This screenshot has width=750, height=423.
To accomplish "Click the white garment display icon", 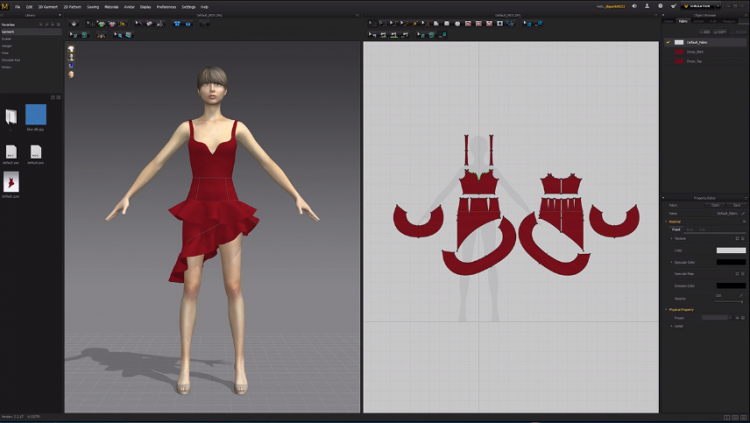I will point(71,48).
